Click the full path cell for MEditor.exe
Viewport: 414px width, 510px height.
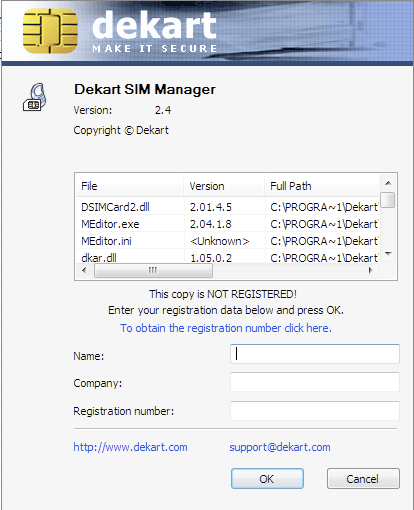pyautogui.click(x=324, y=224)
